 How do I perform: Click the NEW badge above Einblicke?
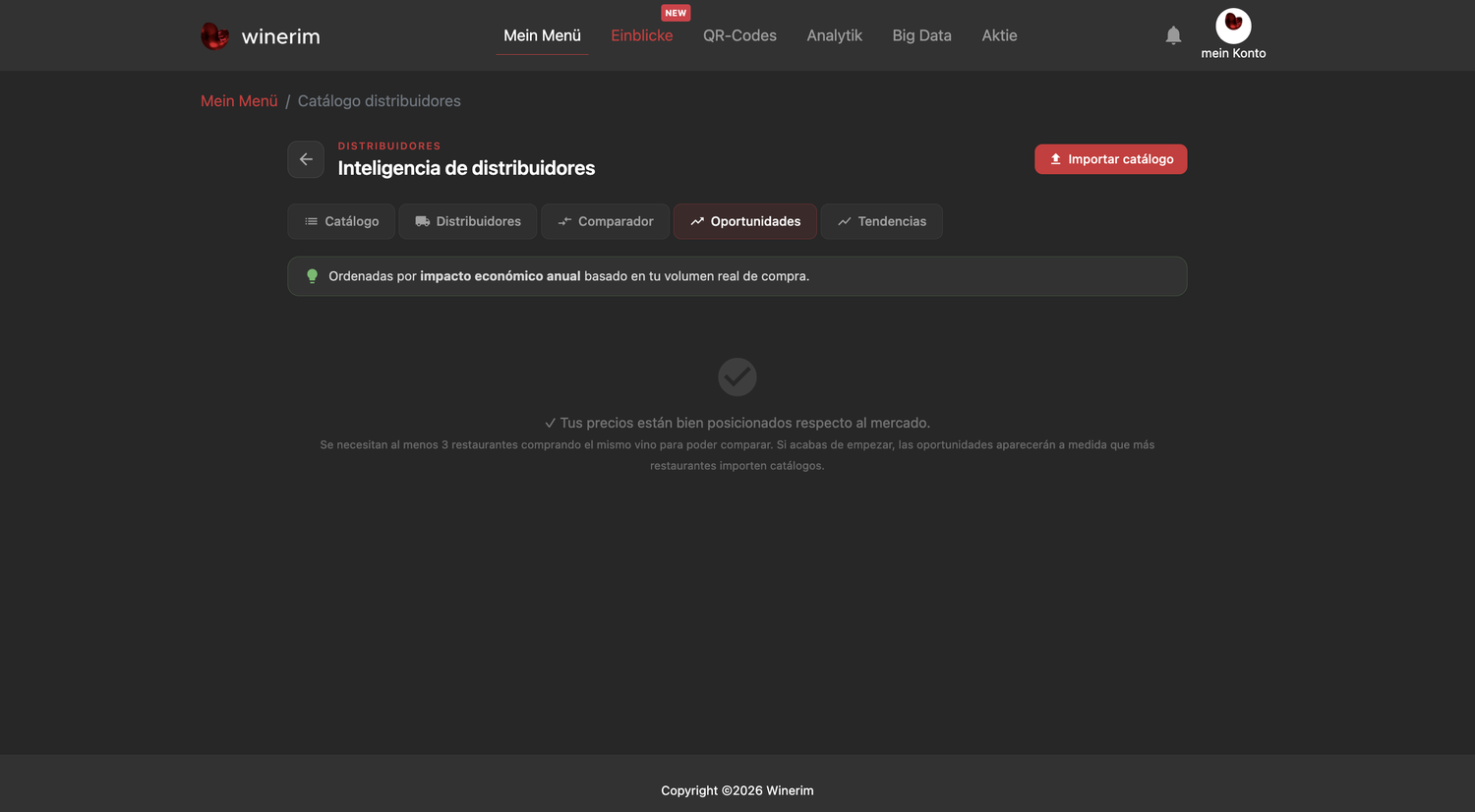tap(676, 13)
